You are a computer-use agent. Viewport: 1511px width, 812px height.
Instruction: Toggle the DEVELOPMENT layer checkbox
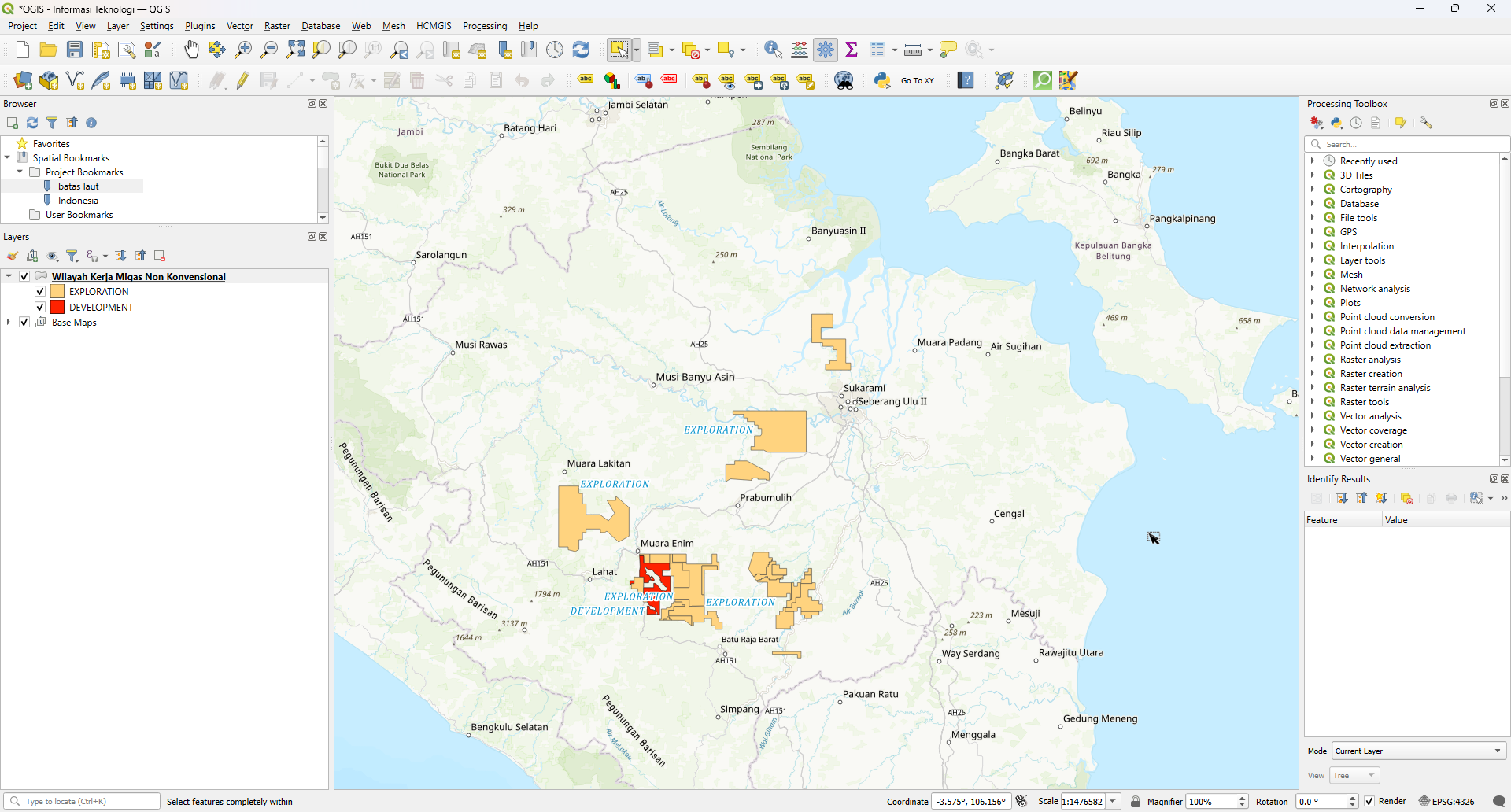click(40, 308)
